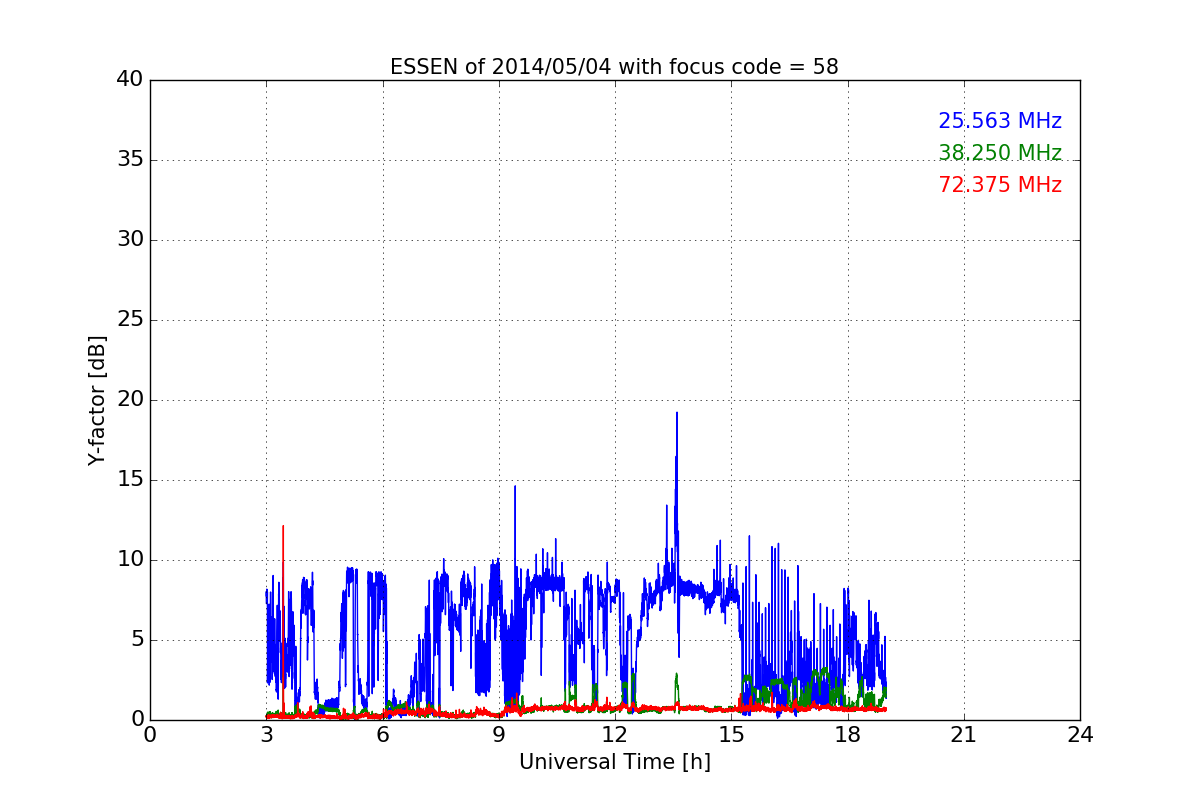The image size is (1200, 800).
Task: Click the x-axis tick label '12'
Action: (615, 735)
